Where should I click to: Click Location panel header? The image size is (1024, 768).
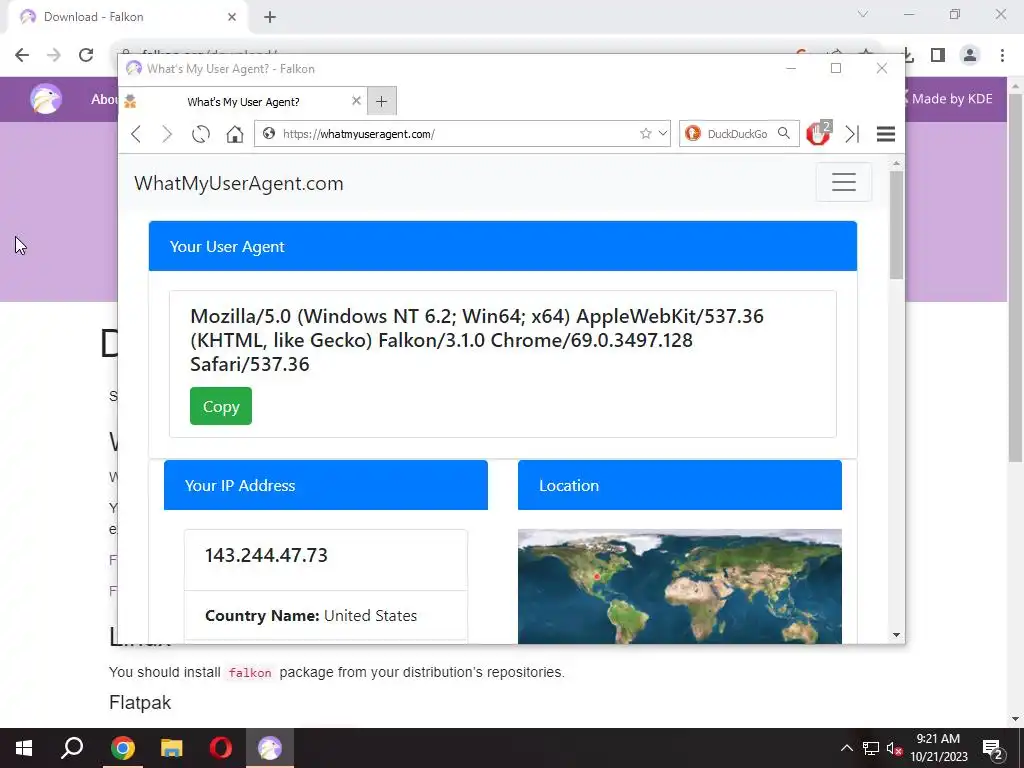[679, 485]
